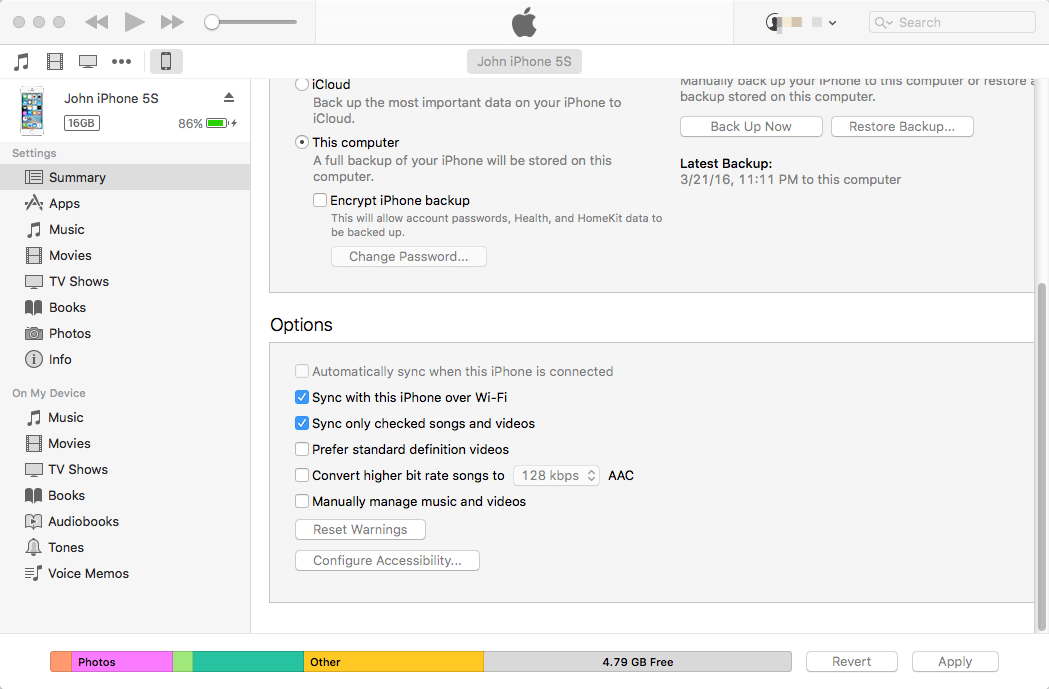This screenshot has height=689, width=1049.
Task: Click the orange Audio storage segment
Action: (61, 662)
